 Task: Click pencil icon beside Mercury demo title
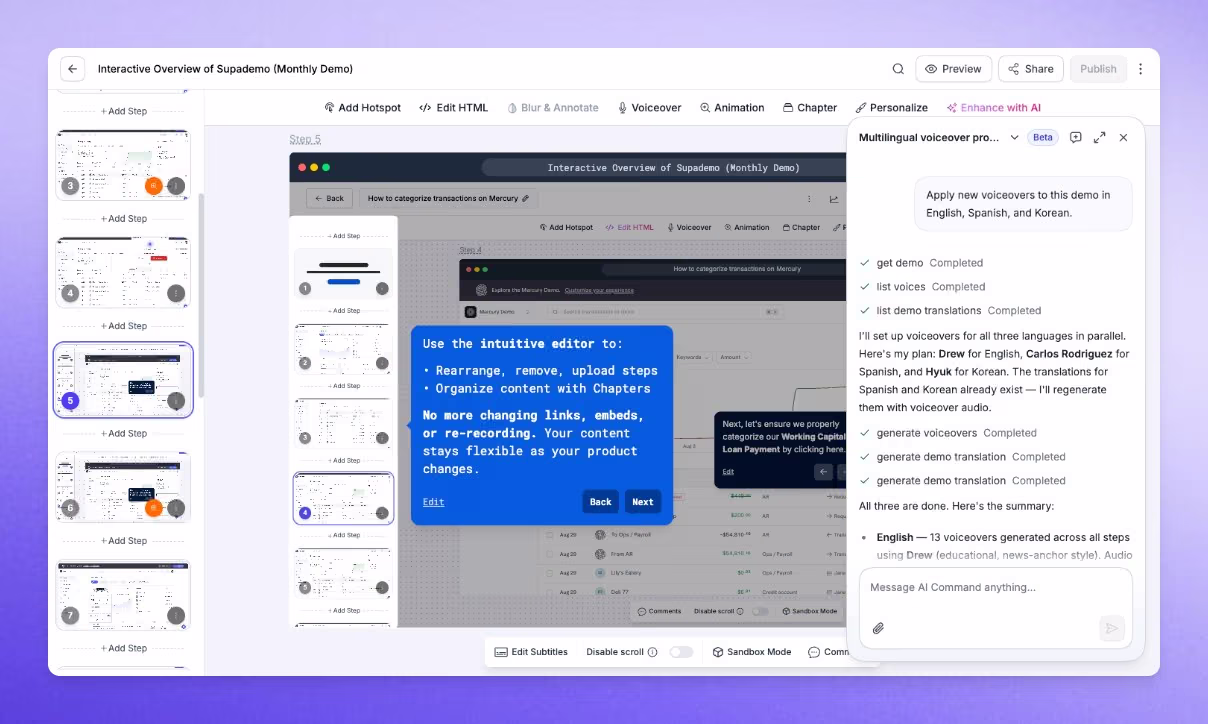526,198
